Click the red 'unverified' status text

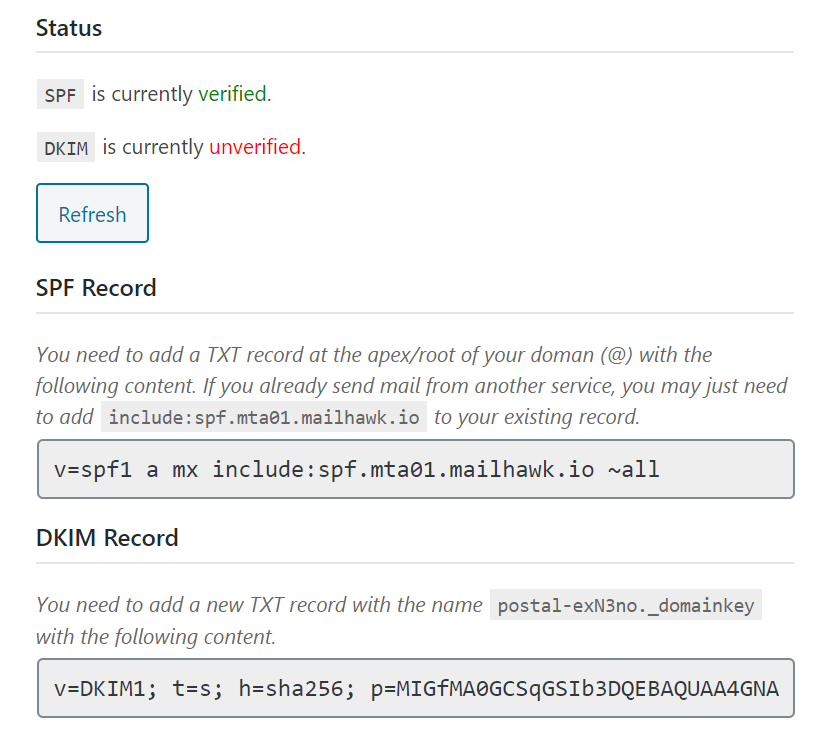point(254,147)
